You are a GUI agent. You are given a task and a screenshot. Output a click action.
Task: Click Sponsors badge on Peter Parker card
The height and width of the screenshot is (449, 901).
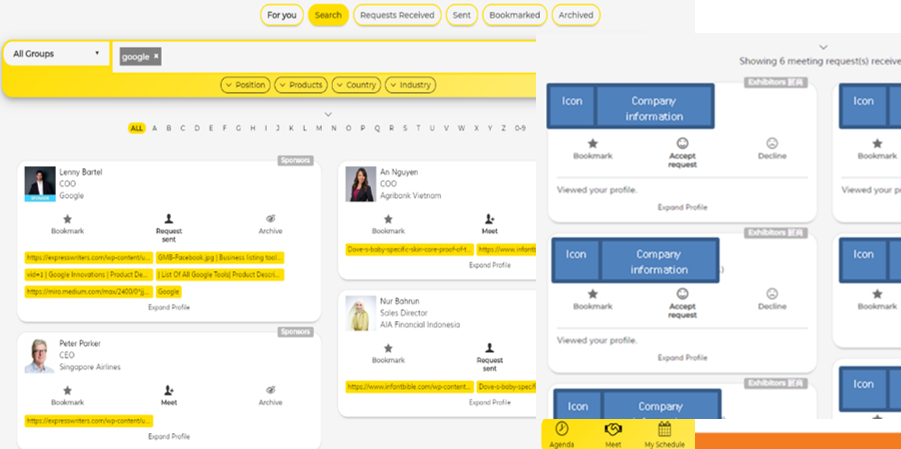[296, 332]
